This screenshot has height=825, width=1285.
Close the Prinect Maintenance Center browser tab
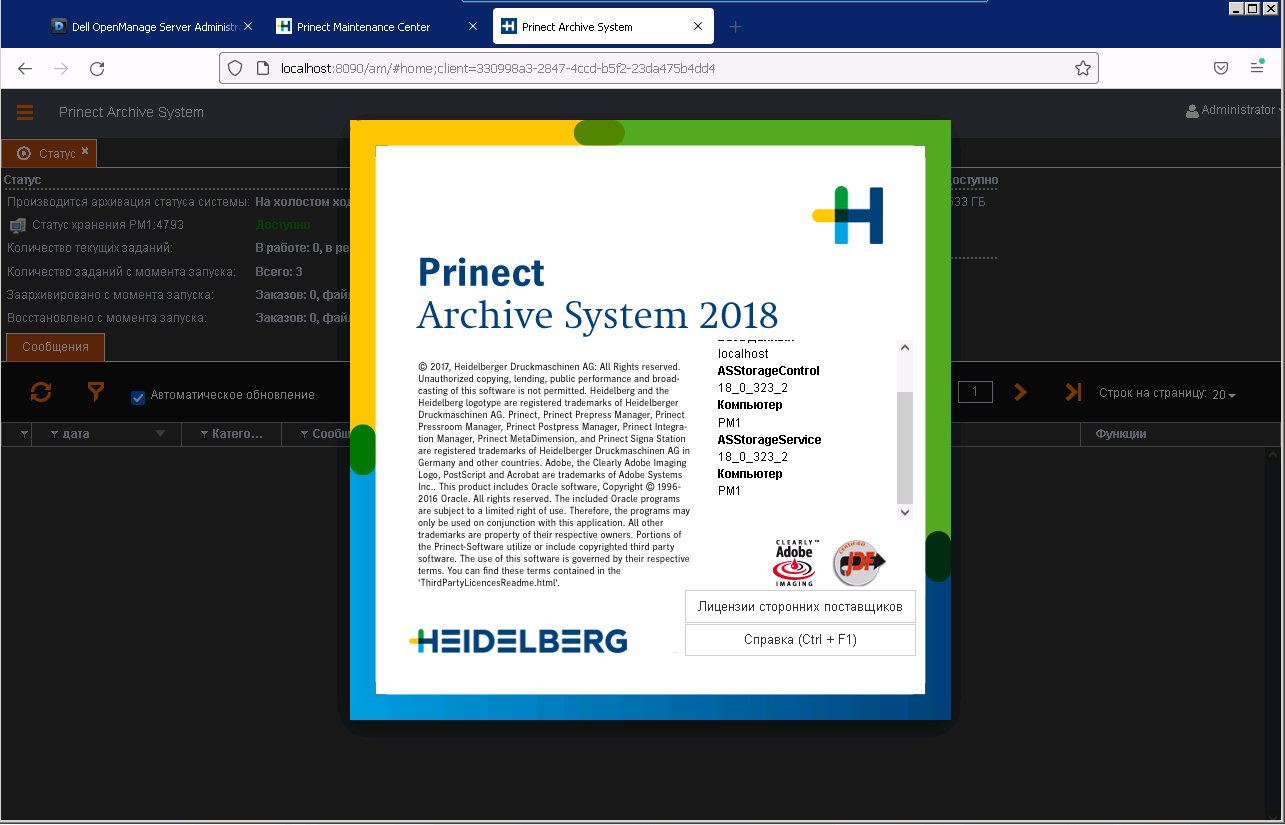[x=473, y=27]
